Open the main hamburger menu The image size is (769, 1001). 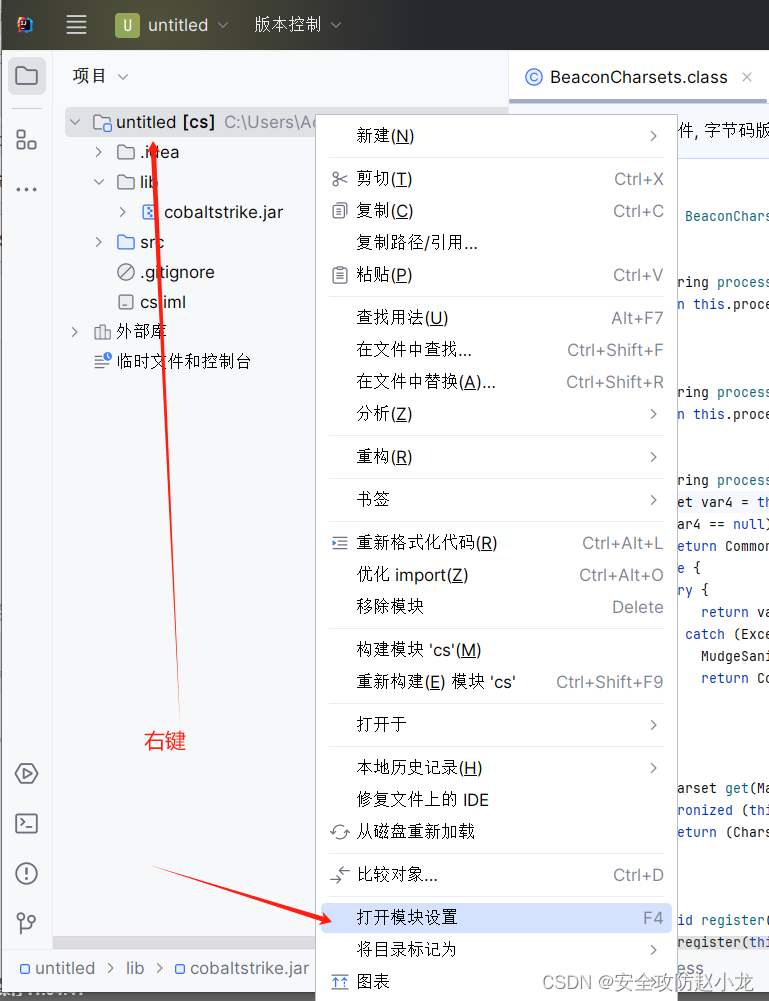77,25
